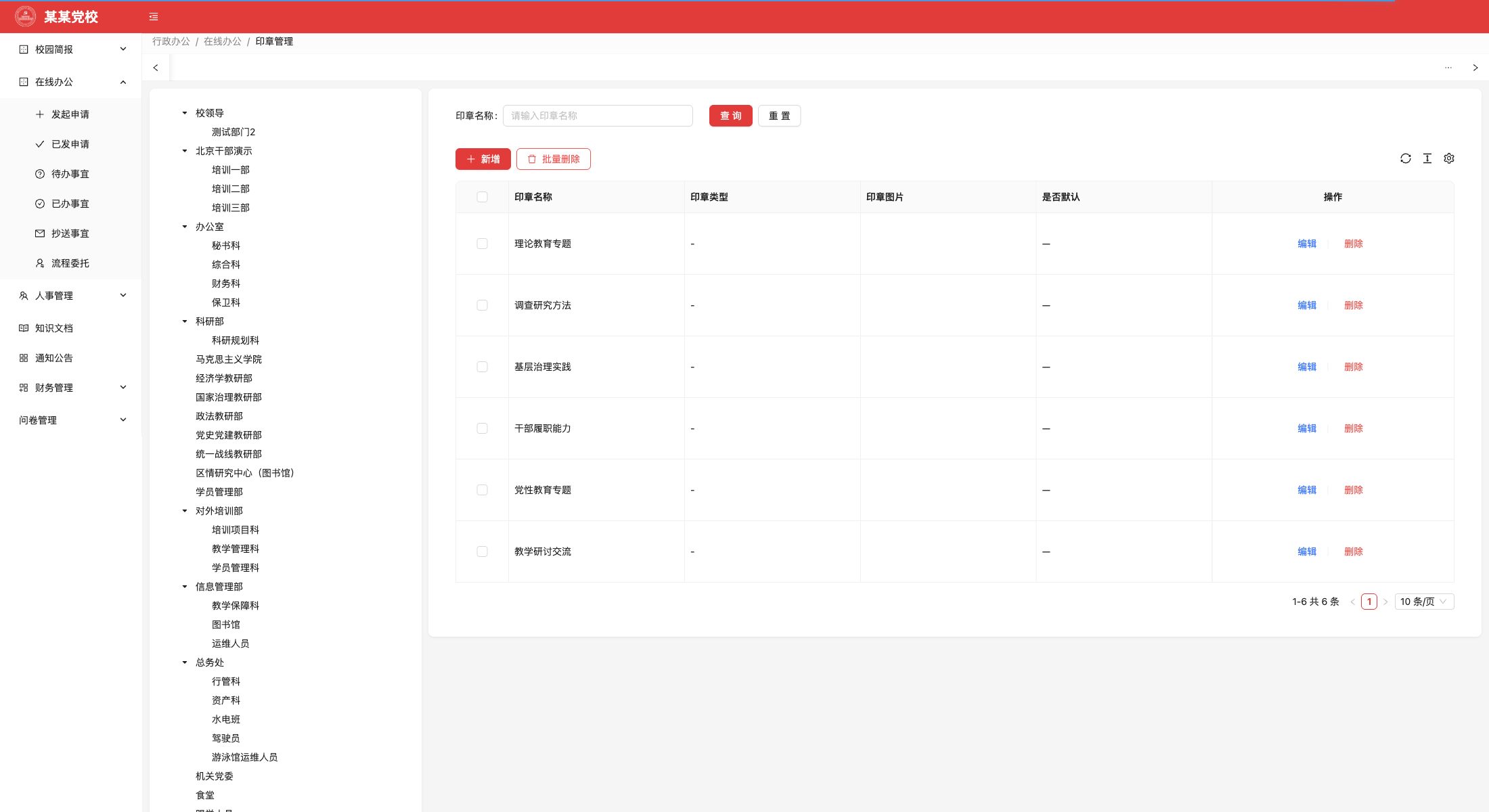Check the 调查研究方法 row checkbox
Screen dimensions: 1489x812
click(x=482, y=305)
